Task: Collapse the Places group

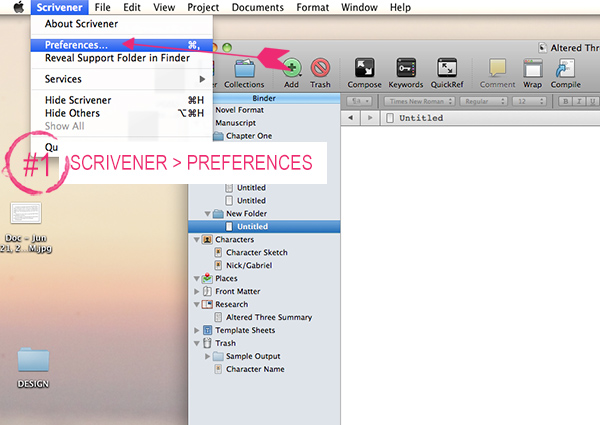Action: pyautogui.click(x=196, y=278)
